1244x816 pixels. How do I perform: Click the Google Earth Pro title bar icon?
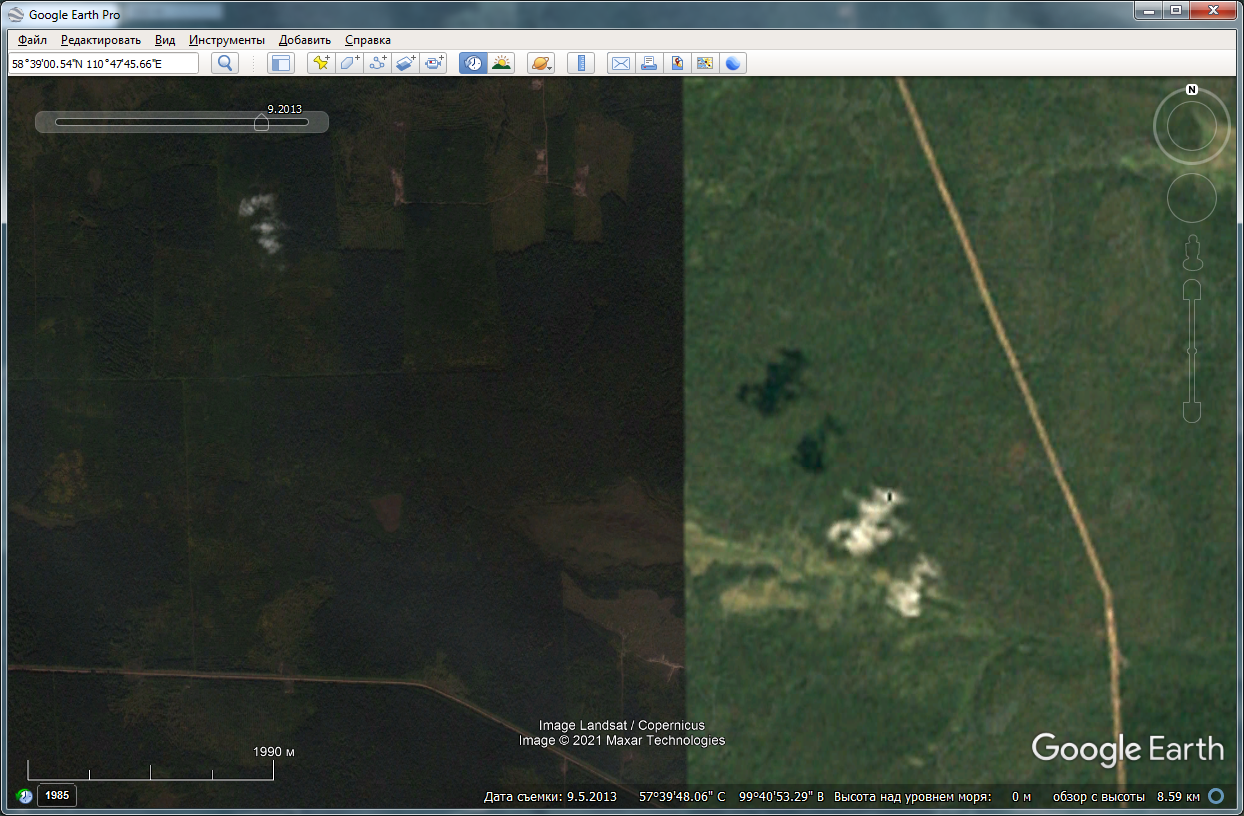coord(15,15)
